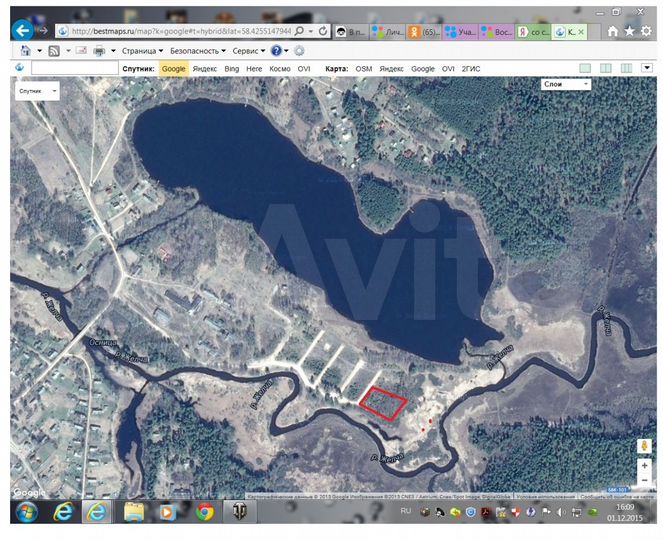
Task: Click the greyed gear icon beside Help
Action: [x=299, y=51]
